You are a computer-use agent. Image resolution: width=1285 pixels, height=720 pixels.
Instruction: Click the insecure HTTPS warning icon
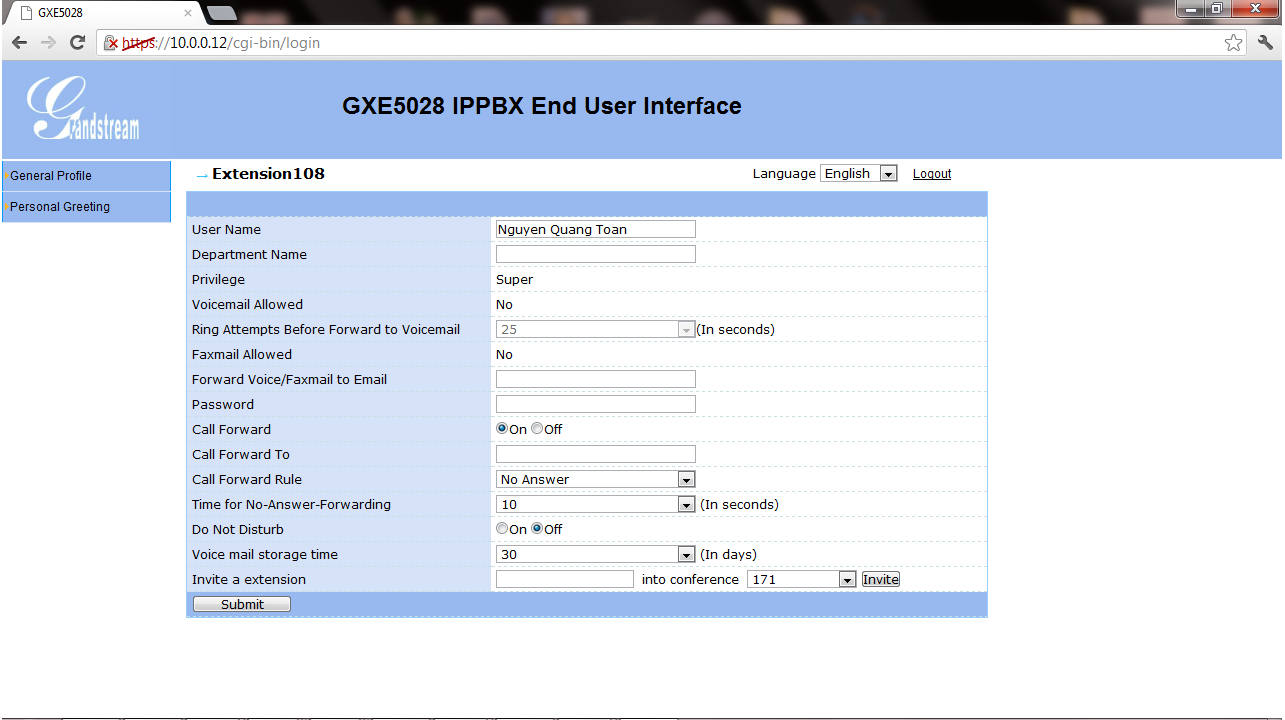(x=112, y=43)
